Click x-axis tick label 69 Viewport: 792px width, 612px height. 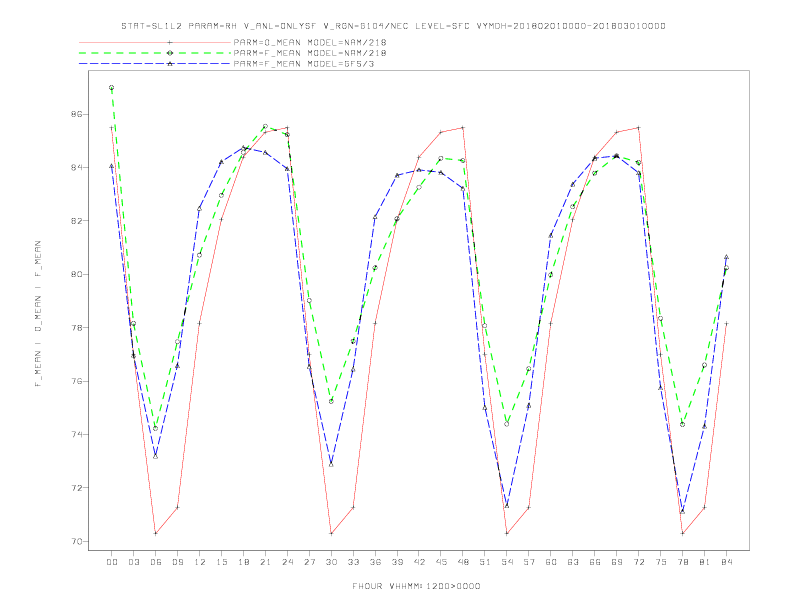(617, 562)
